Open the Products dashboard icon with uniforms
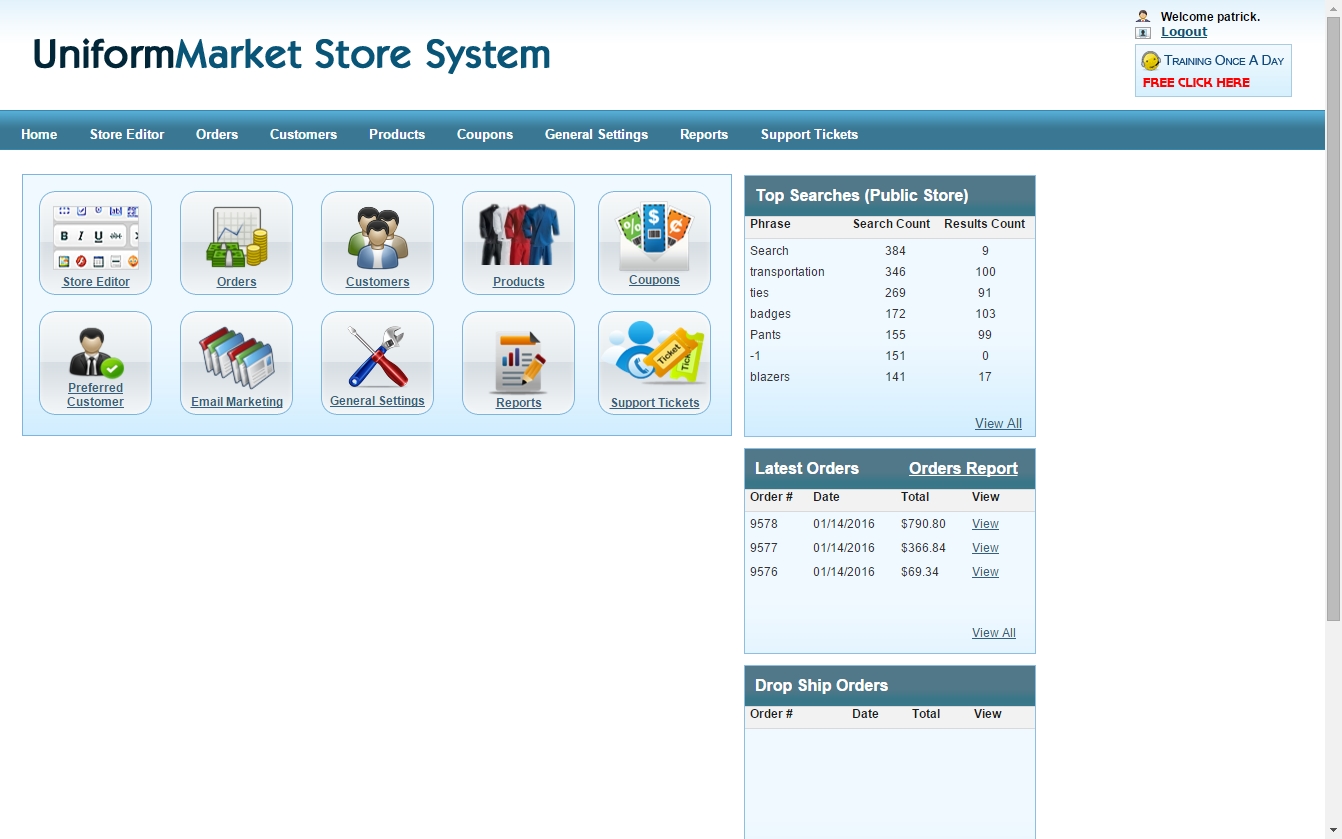This screenshot has width=1342, height=839. (x=518, y=243)
